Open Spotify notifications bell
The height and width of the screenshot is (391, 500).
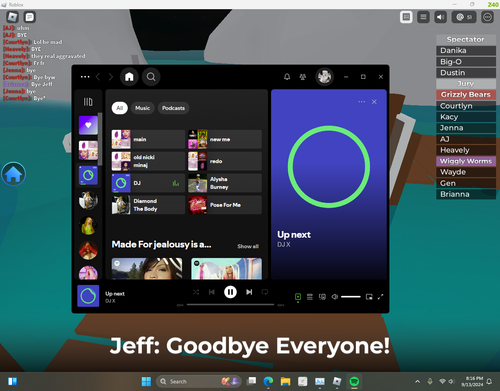287,77
